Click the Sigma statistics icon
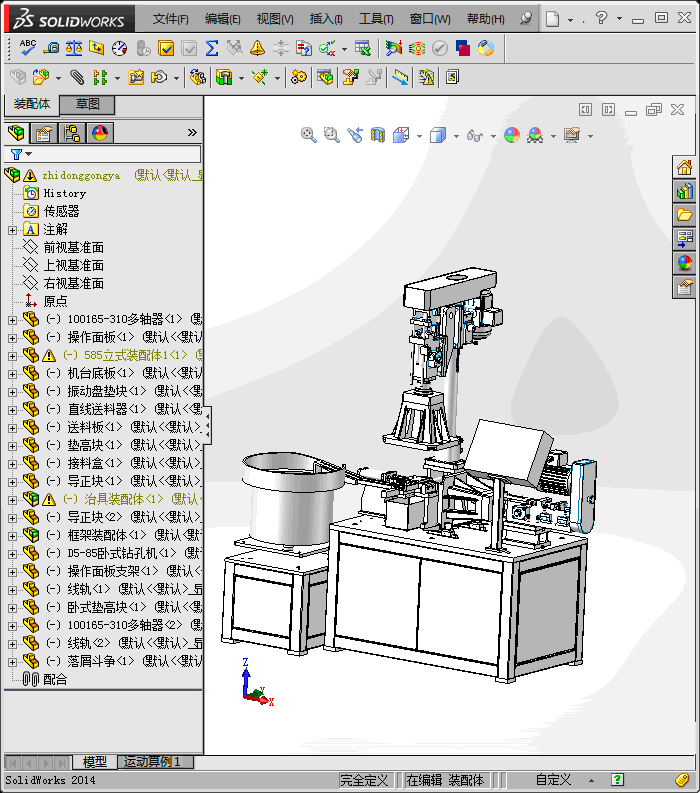This screenshot has width=700, height=793. tap(212, 48)
